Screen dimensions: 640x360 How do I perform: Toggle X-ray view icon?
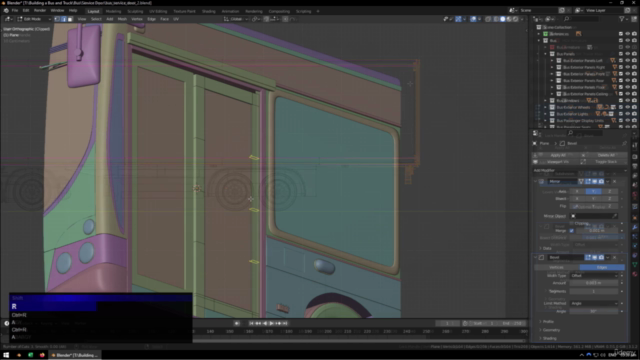[488, 19]
